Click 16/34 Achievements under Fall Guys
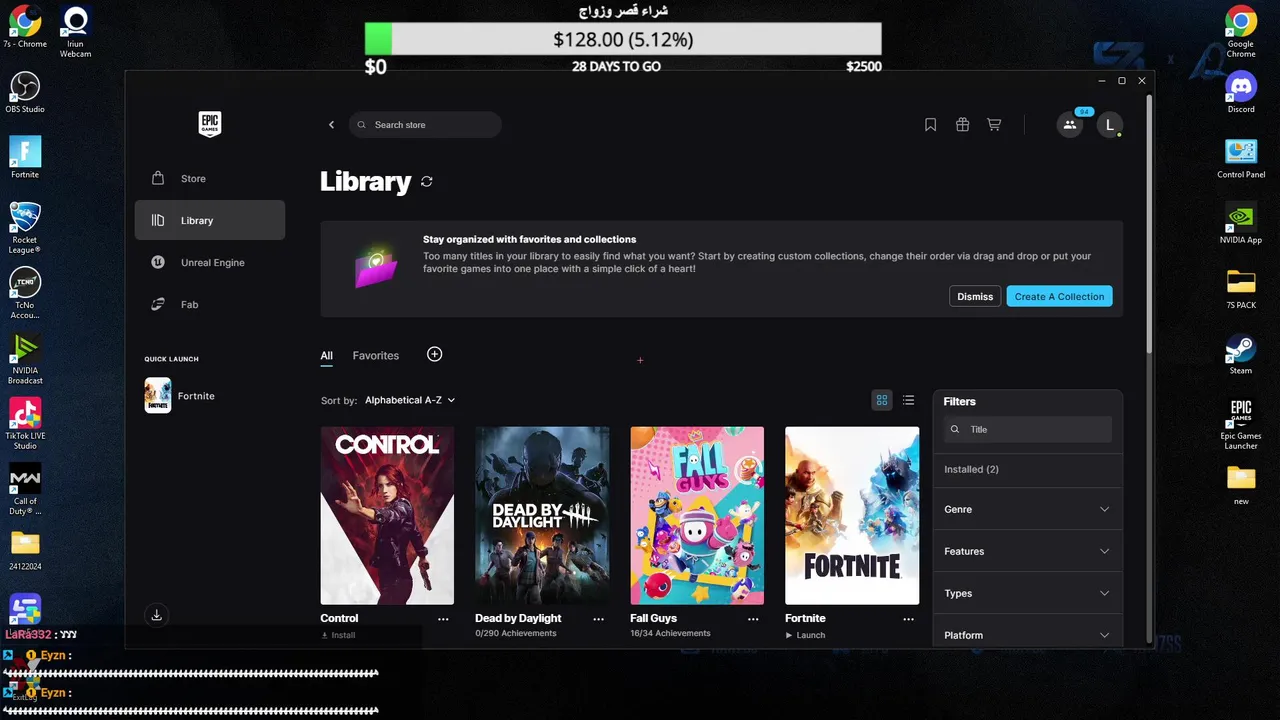Image resolution: width=1280 pixels, height=720 pixels. pyautogui.click(x=670, y=634)
